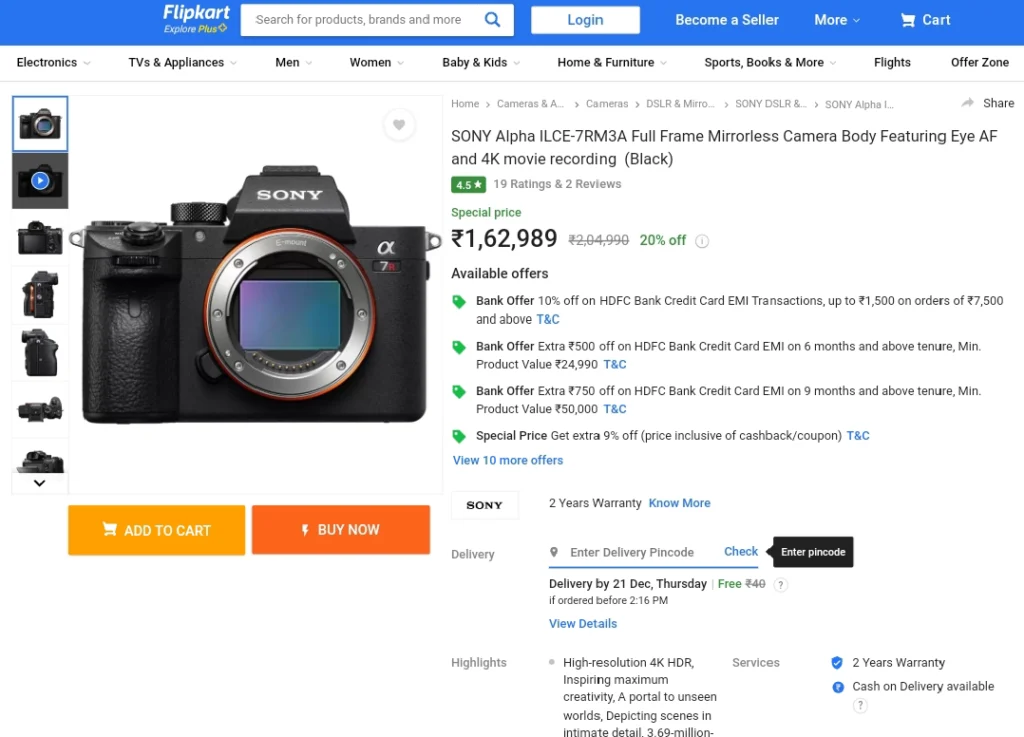Image resolution: width=1024 pixels, height=737 pixels.
Task: Click the BUY NOW button
Action: 341,530
